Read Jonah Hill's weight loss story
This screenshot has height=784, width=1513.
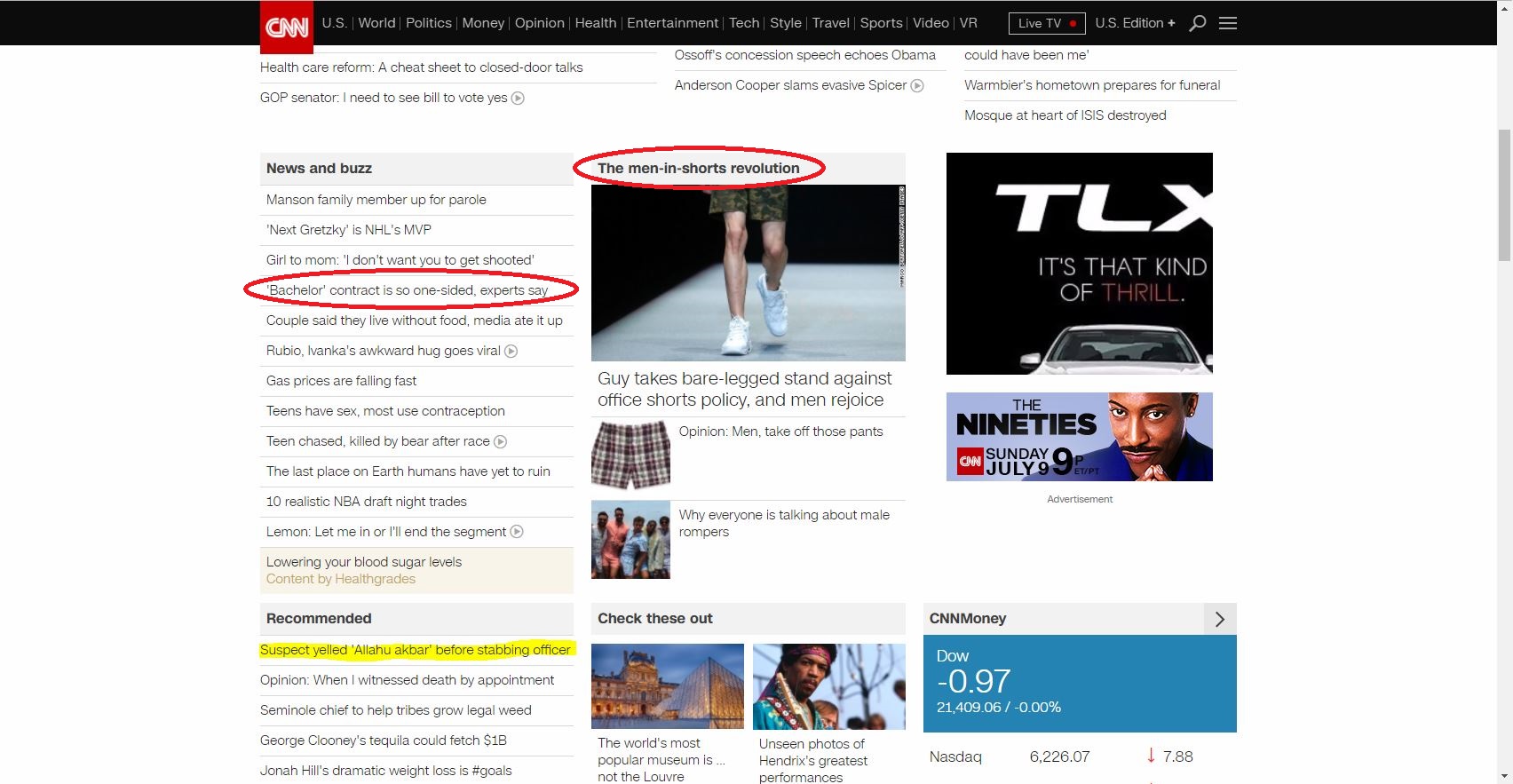coord(386,771)
